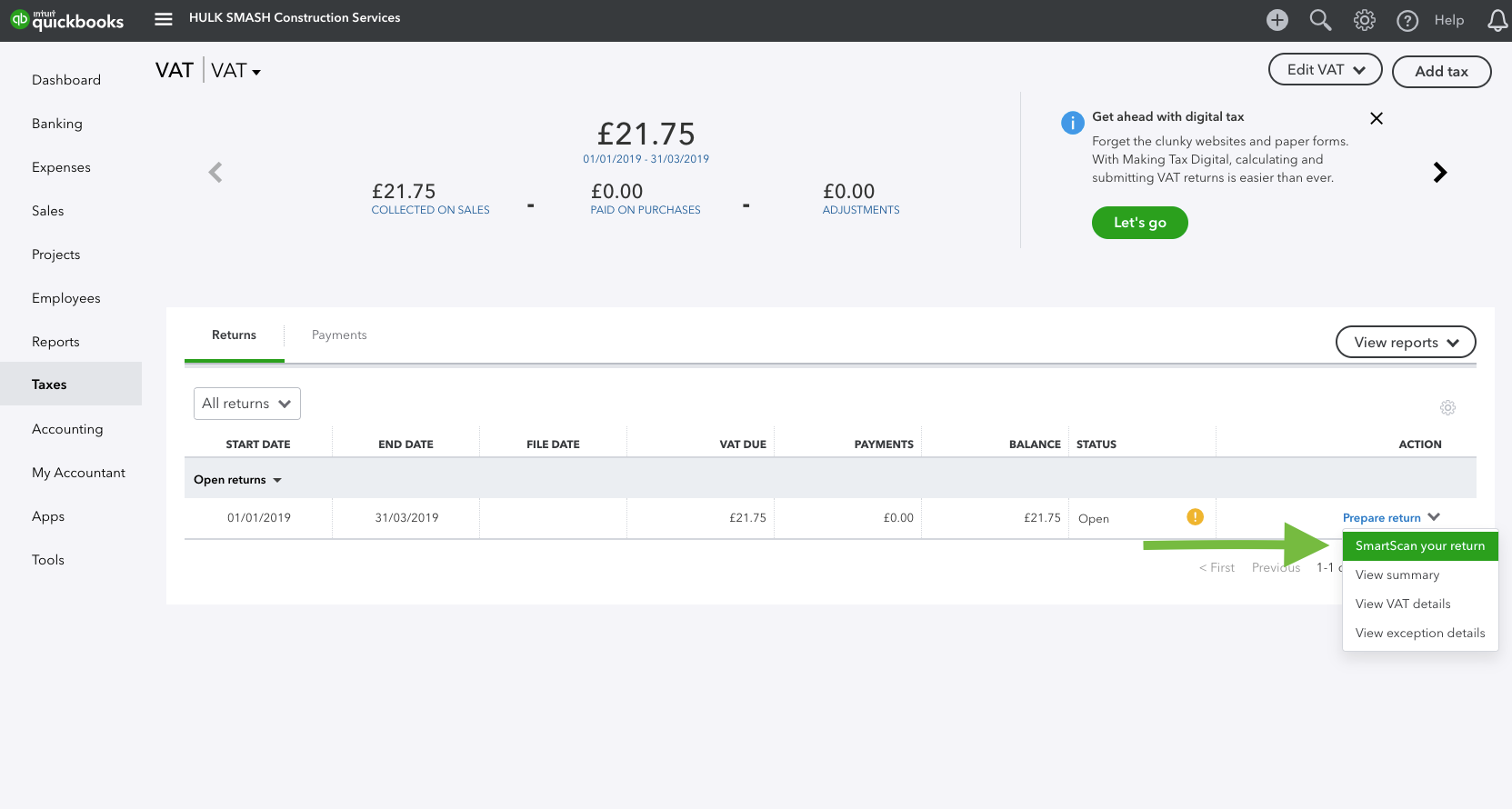Open the View reports dropdown
Image resolution: width=1512 pixels, height=809 pixels.
tap(1406, 343)
